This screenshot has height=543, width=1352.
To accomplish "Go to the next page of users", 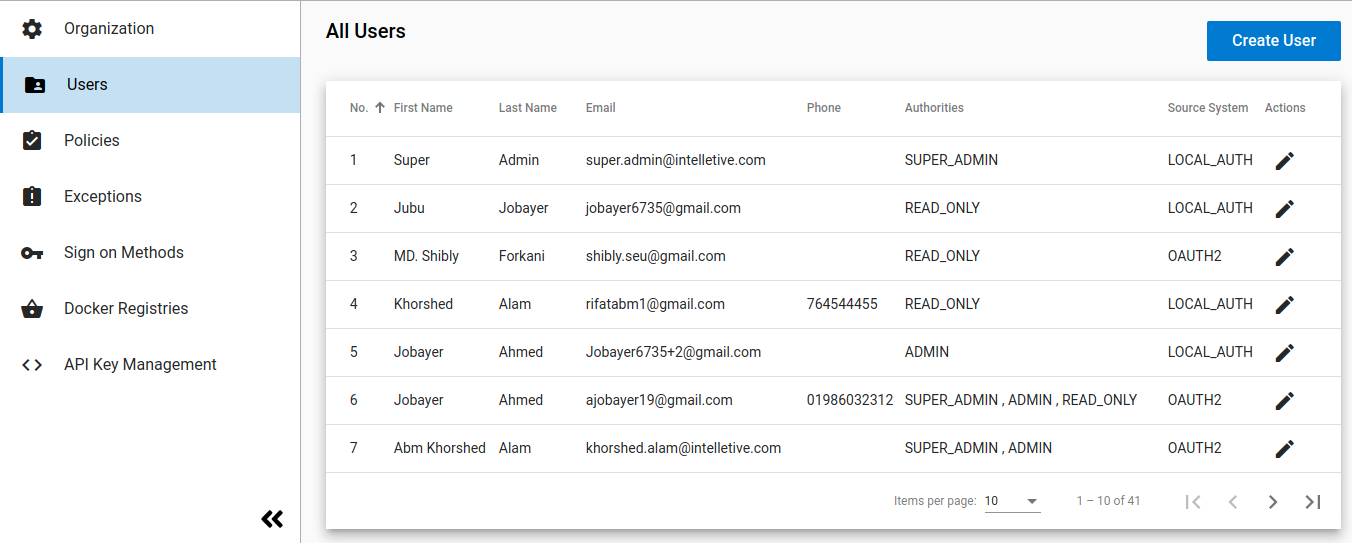I will click(1273, 502).
